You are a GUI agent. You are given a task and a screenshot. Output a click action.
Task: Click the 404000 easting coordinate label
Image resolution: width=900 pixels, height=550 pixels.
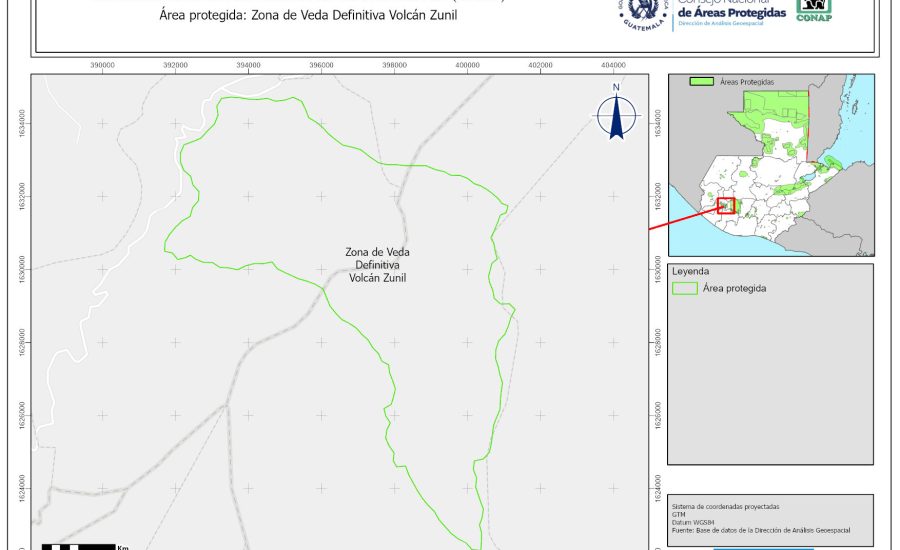pyautogui.click(x=613, y=65)
